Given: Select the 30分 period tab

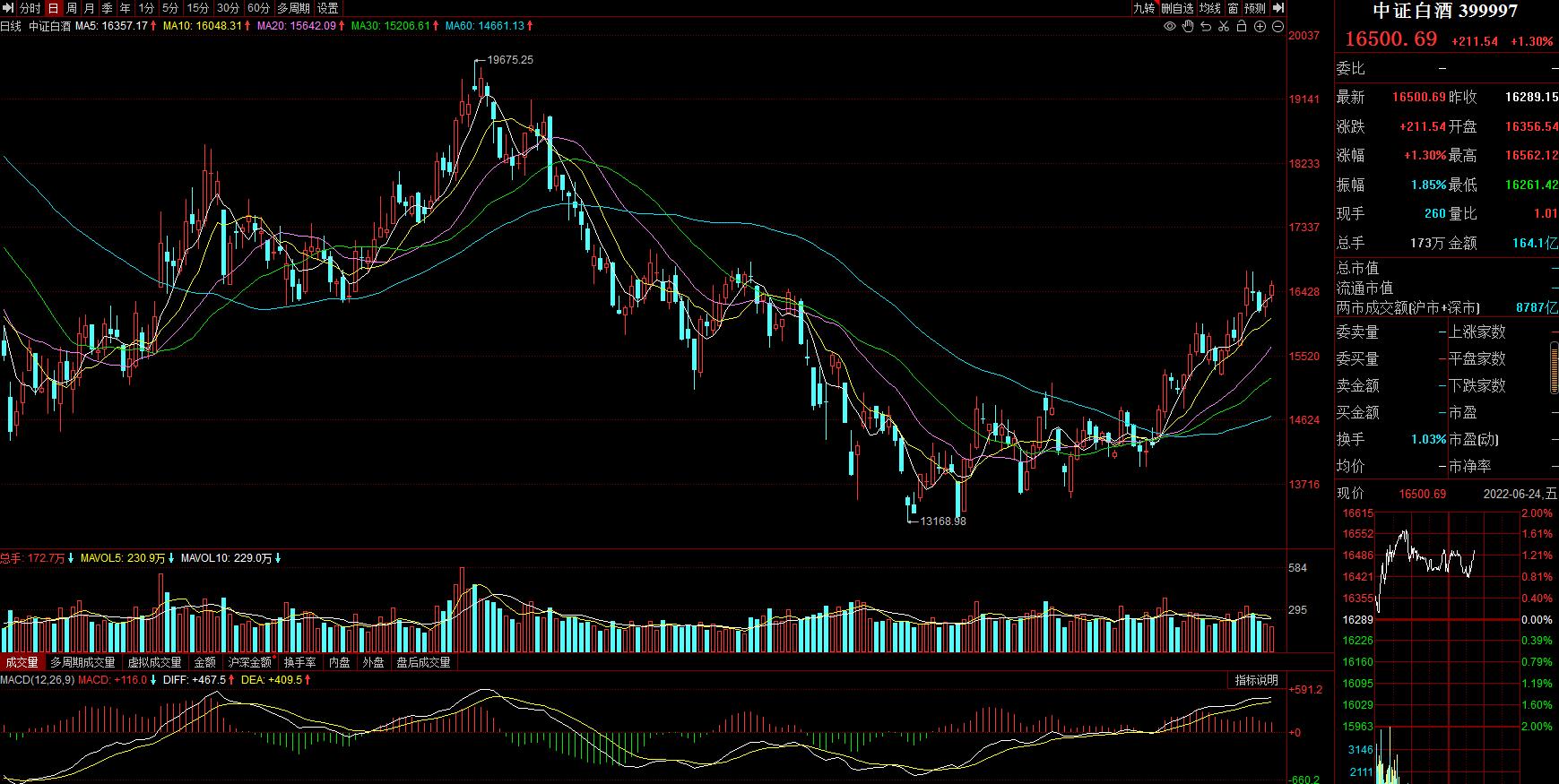Looking at the screenshot, I should point(228,8).
